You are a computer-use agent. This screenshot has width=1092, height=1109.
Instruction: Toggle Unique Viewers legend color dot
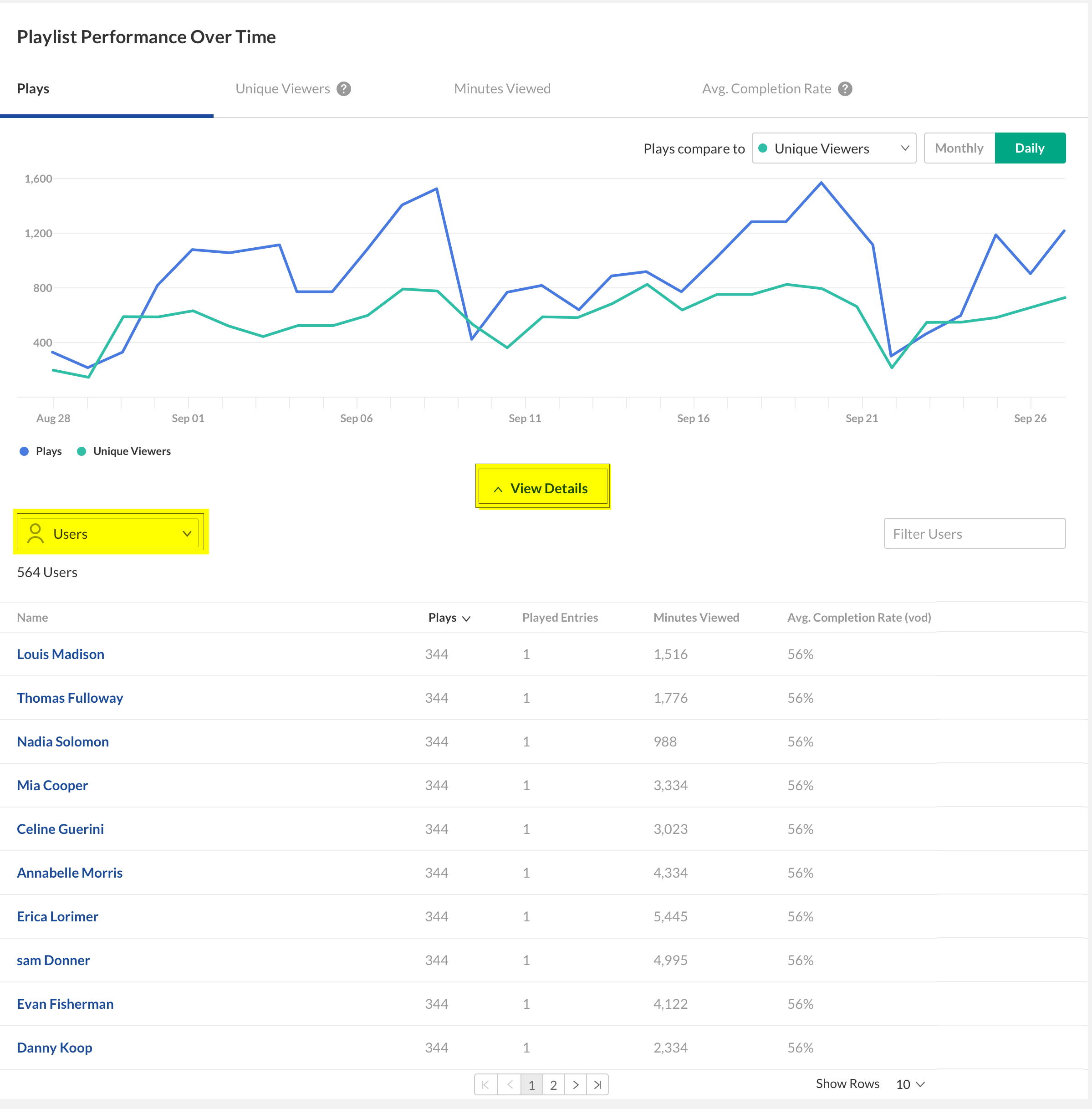click(x=82, y=451)
